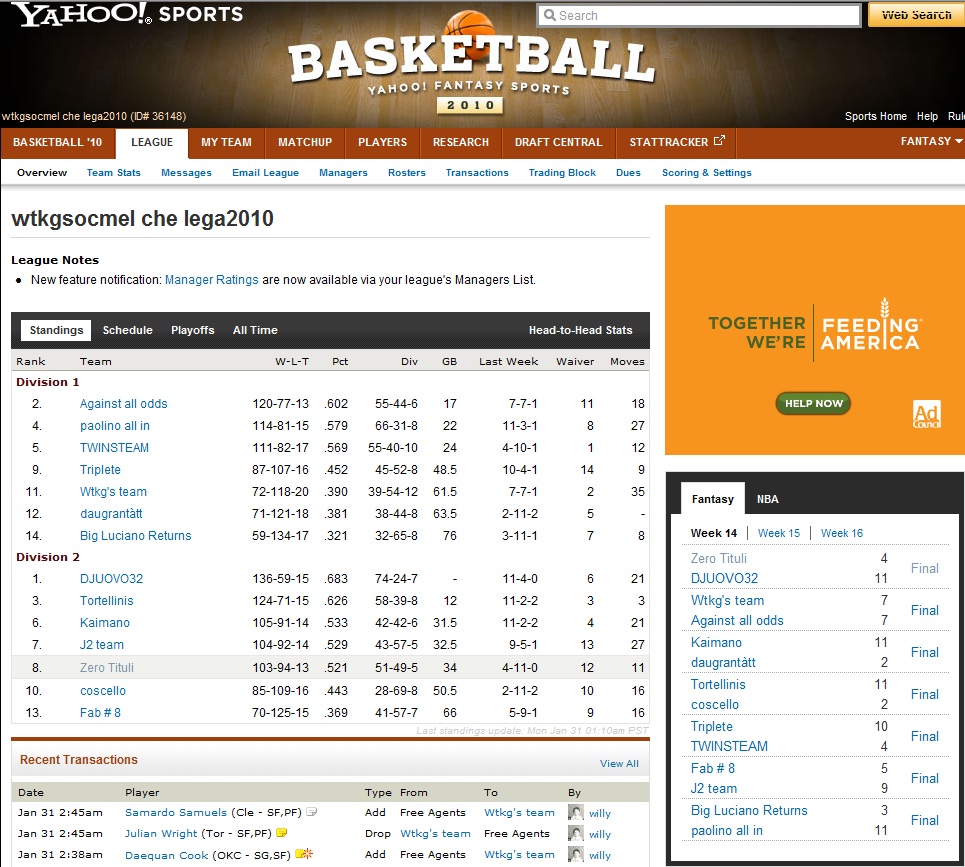The width and height of the screenshot is (965, 867).
Task: Show Week 15 matchups
Action: [778, 533]
